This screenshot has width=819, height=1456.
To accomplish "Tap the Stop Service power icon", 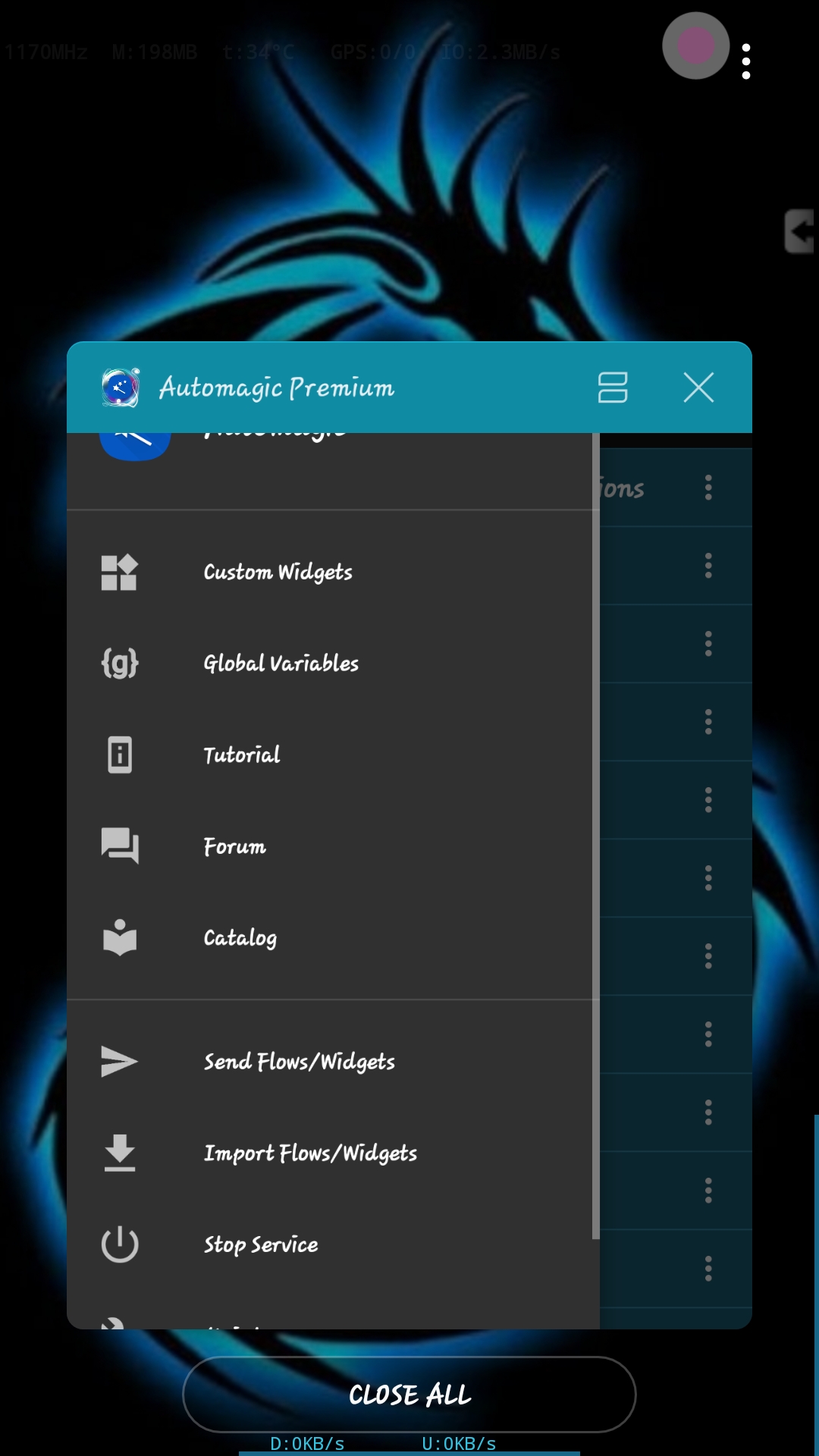I will 120,1244.
